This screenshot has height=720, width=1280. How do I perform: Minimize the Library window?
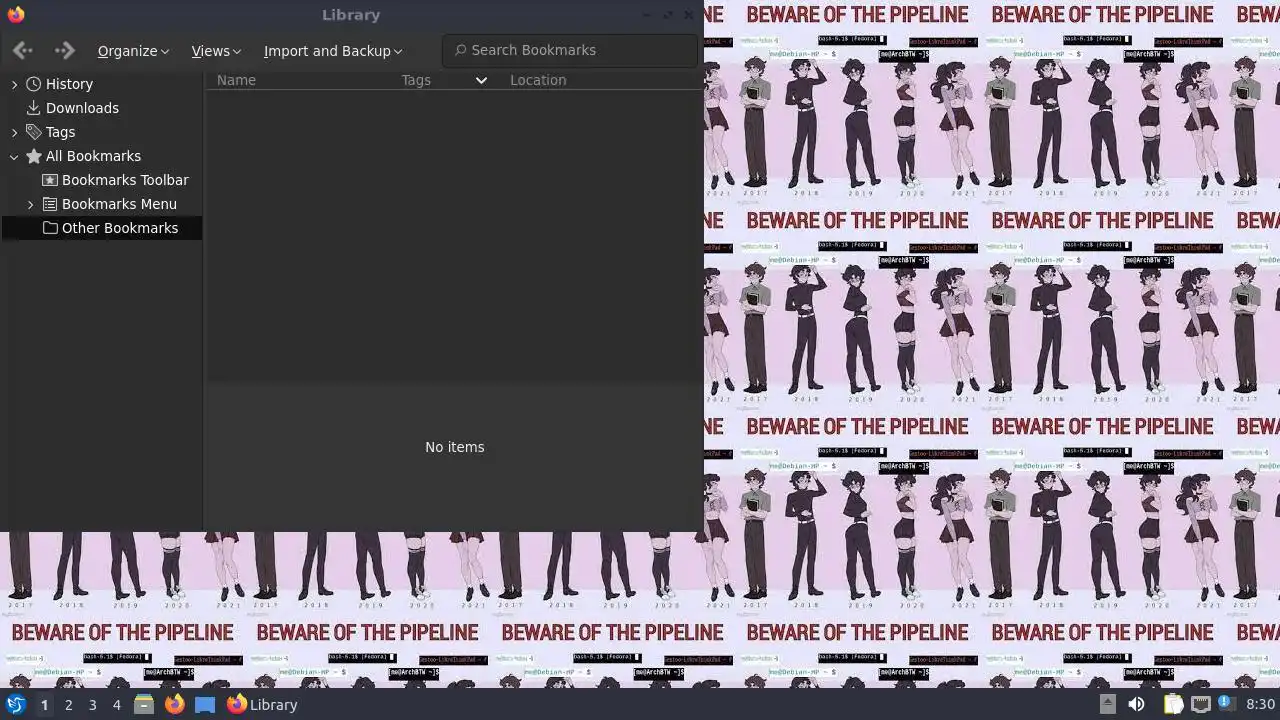pos(646,14)
